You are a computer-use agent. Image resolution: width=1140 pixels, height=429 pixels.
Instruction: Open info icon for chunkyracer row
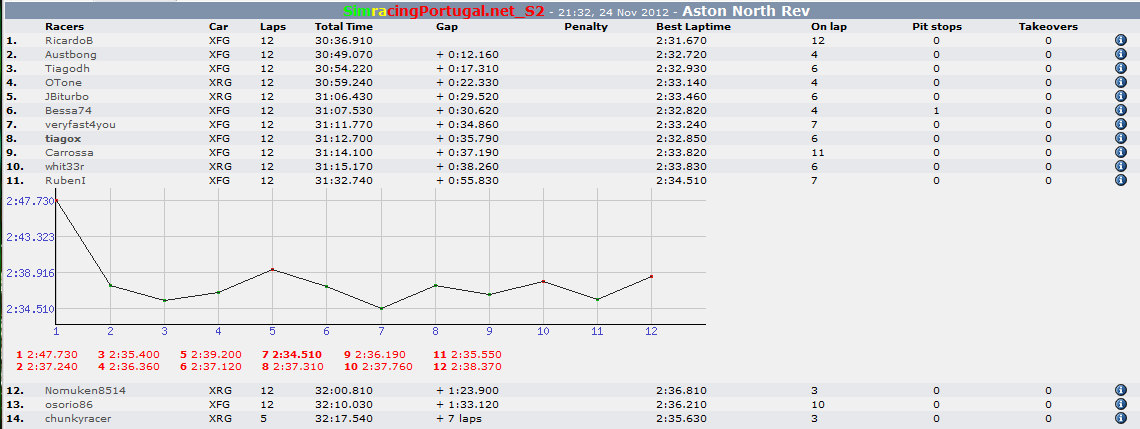[x=1120, y=419]
